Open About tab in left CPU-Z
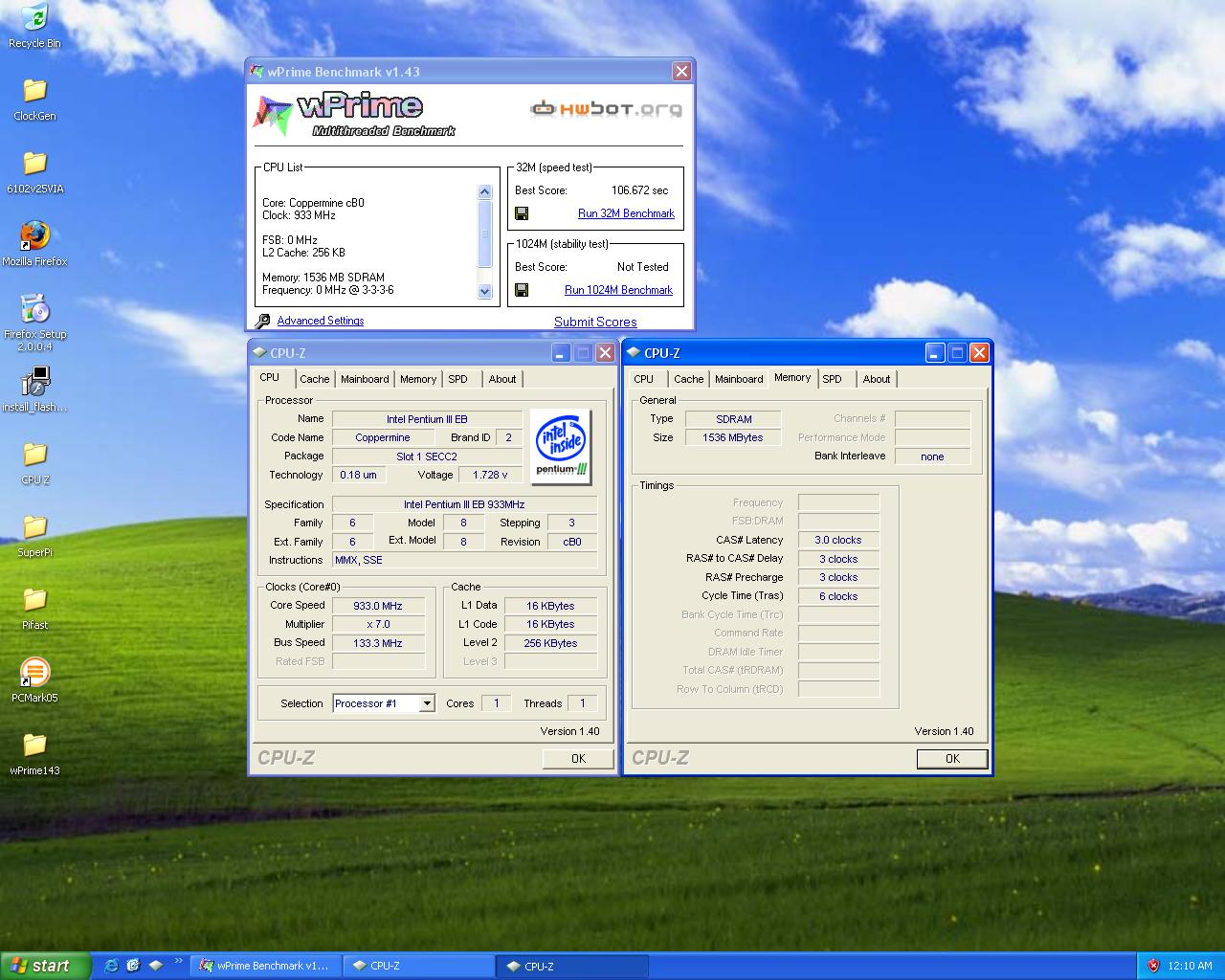 502,379
